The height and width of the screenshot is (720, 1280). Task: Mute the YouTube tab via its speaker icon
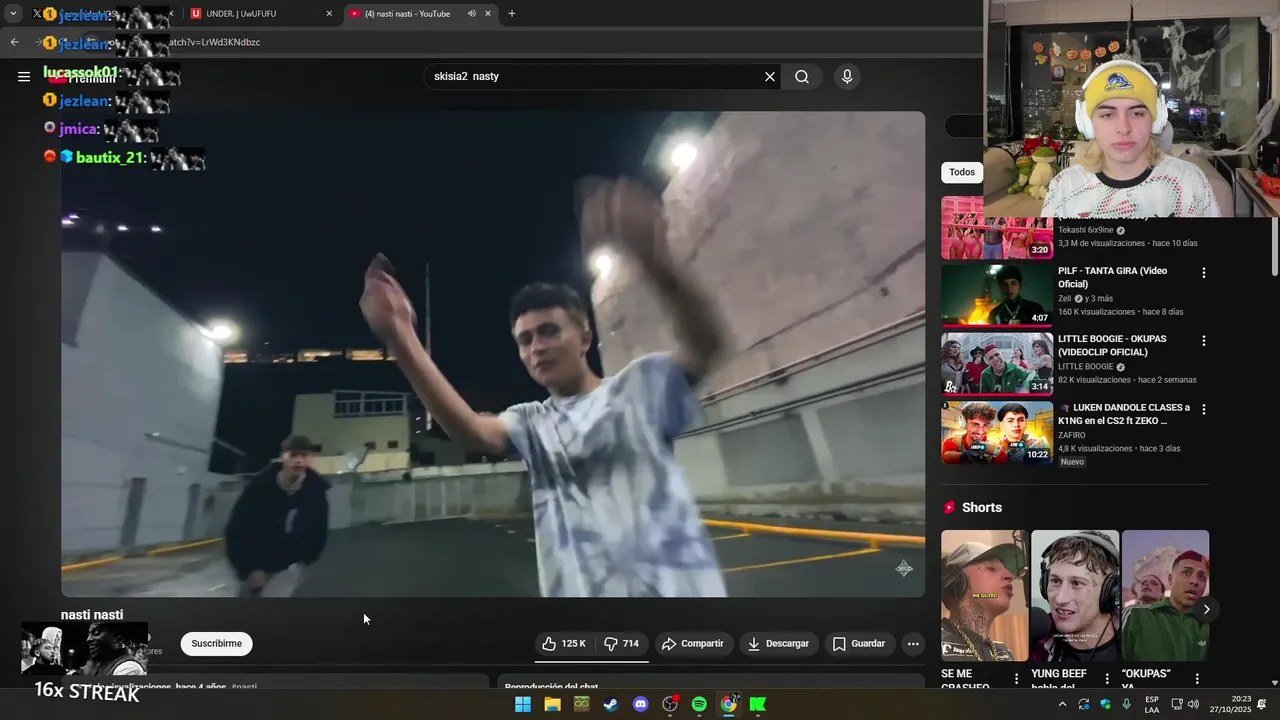pyautogui.click(x=472, y=14)
